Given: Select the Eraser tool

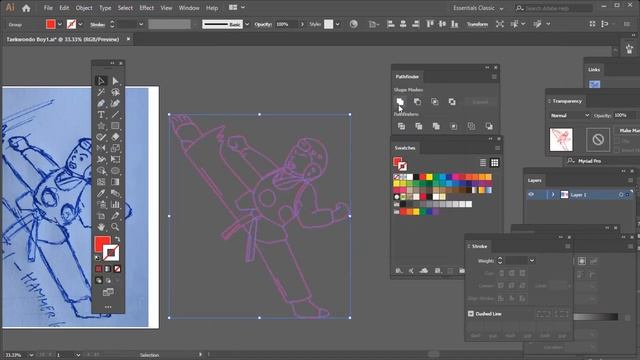Looking at the screenshot, I should click(x=115, y=137).
